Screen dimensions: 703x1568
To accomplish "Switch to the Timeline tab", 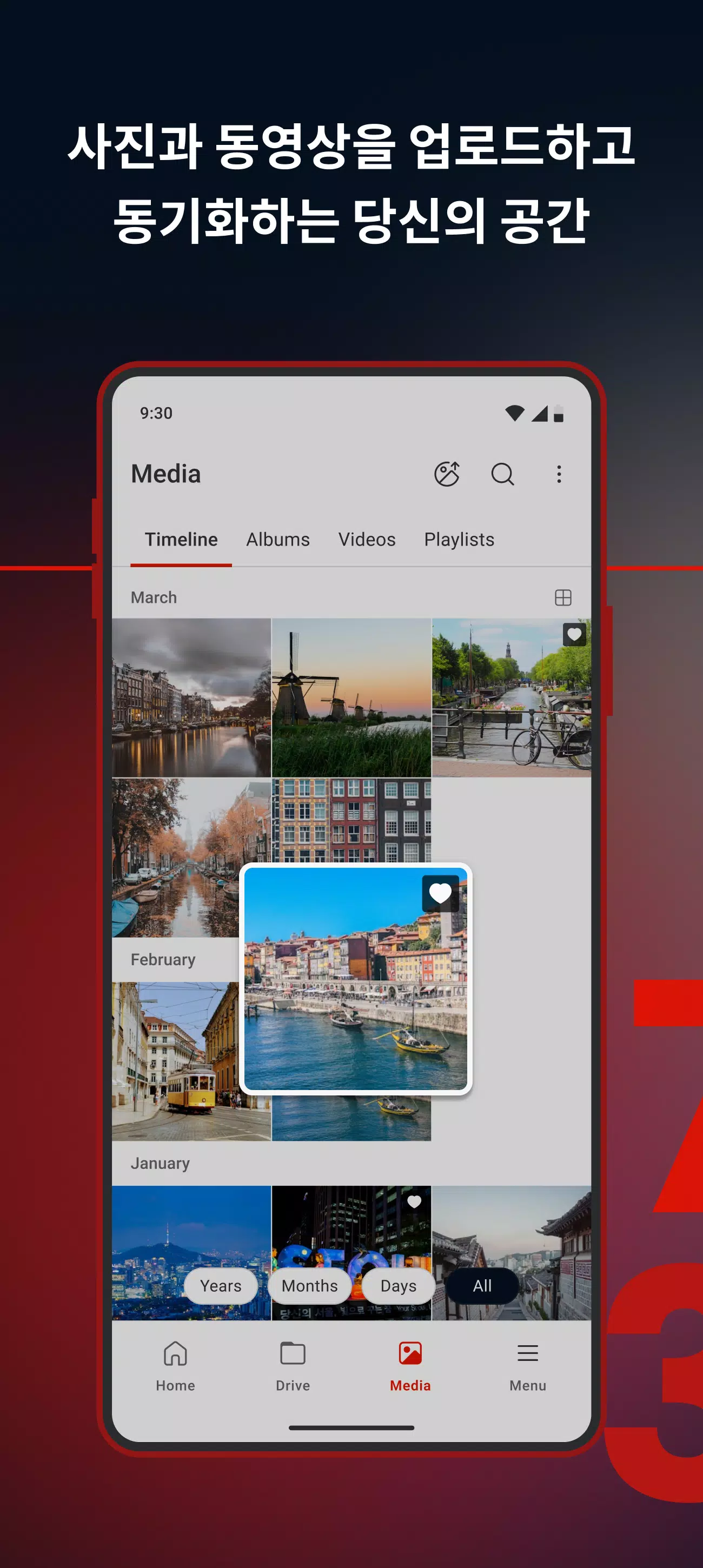I will (181, 539).
